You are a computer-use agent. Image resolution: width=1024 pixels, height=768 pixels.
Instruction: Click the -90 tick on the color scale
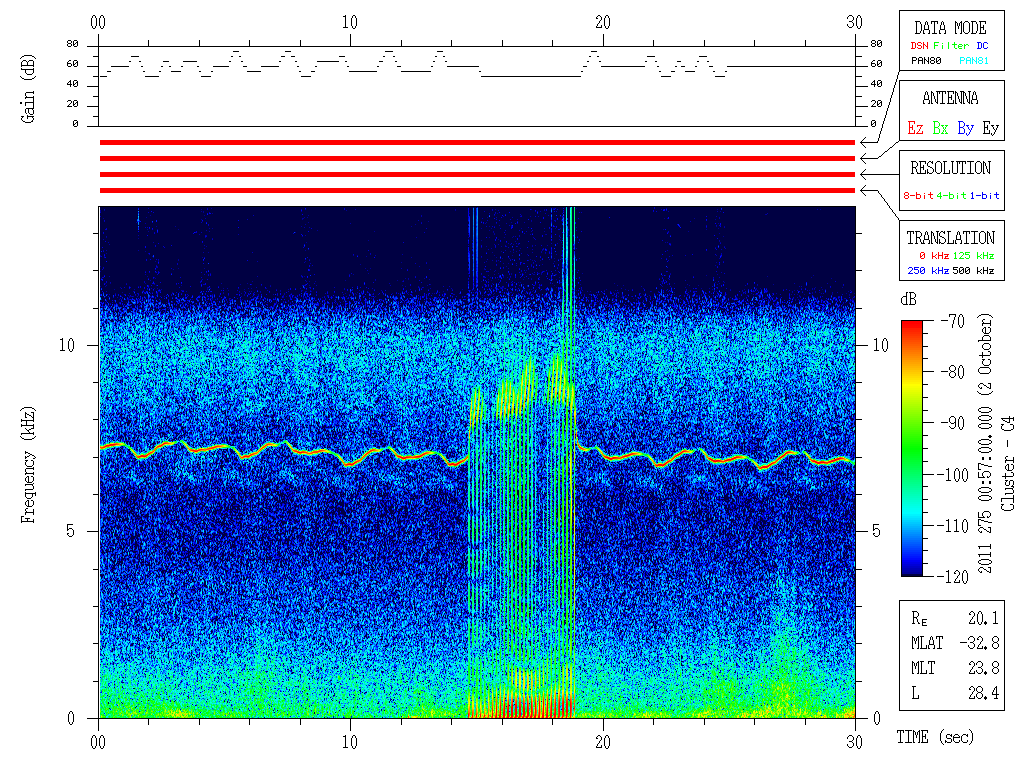click(953, 423)
